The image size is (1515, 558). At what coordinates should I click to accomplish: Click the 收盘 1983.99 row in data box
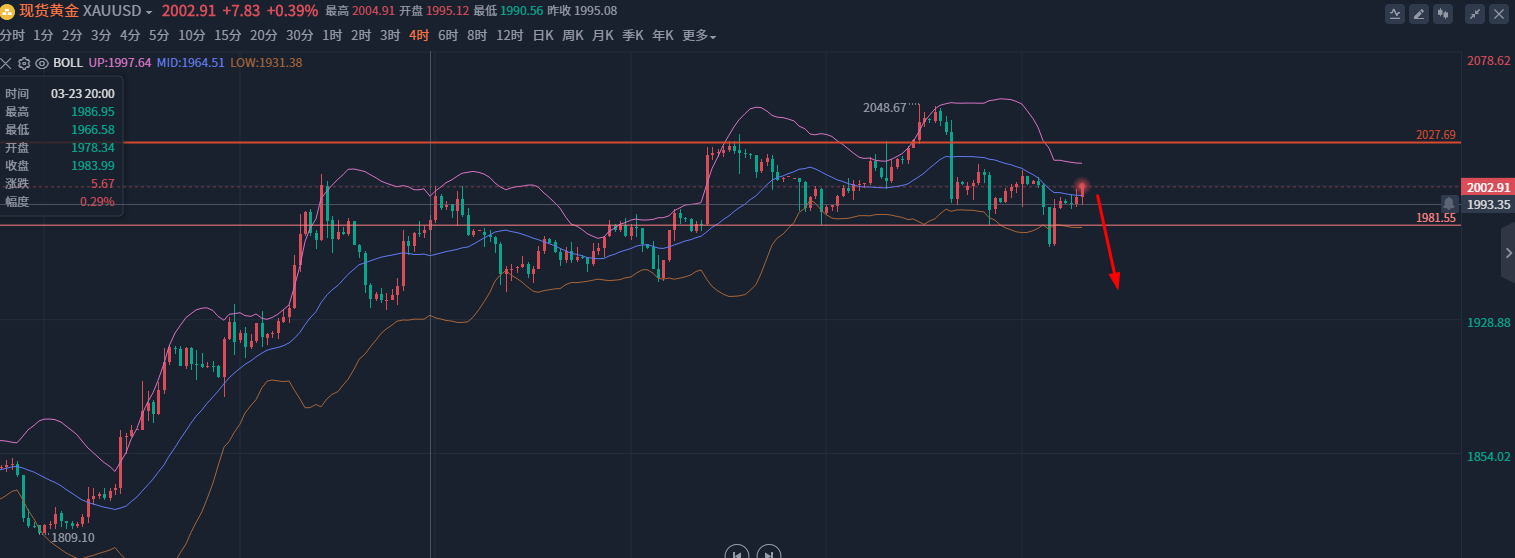coord(60,166)
